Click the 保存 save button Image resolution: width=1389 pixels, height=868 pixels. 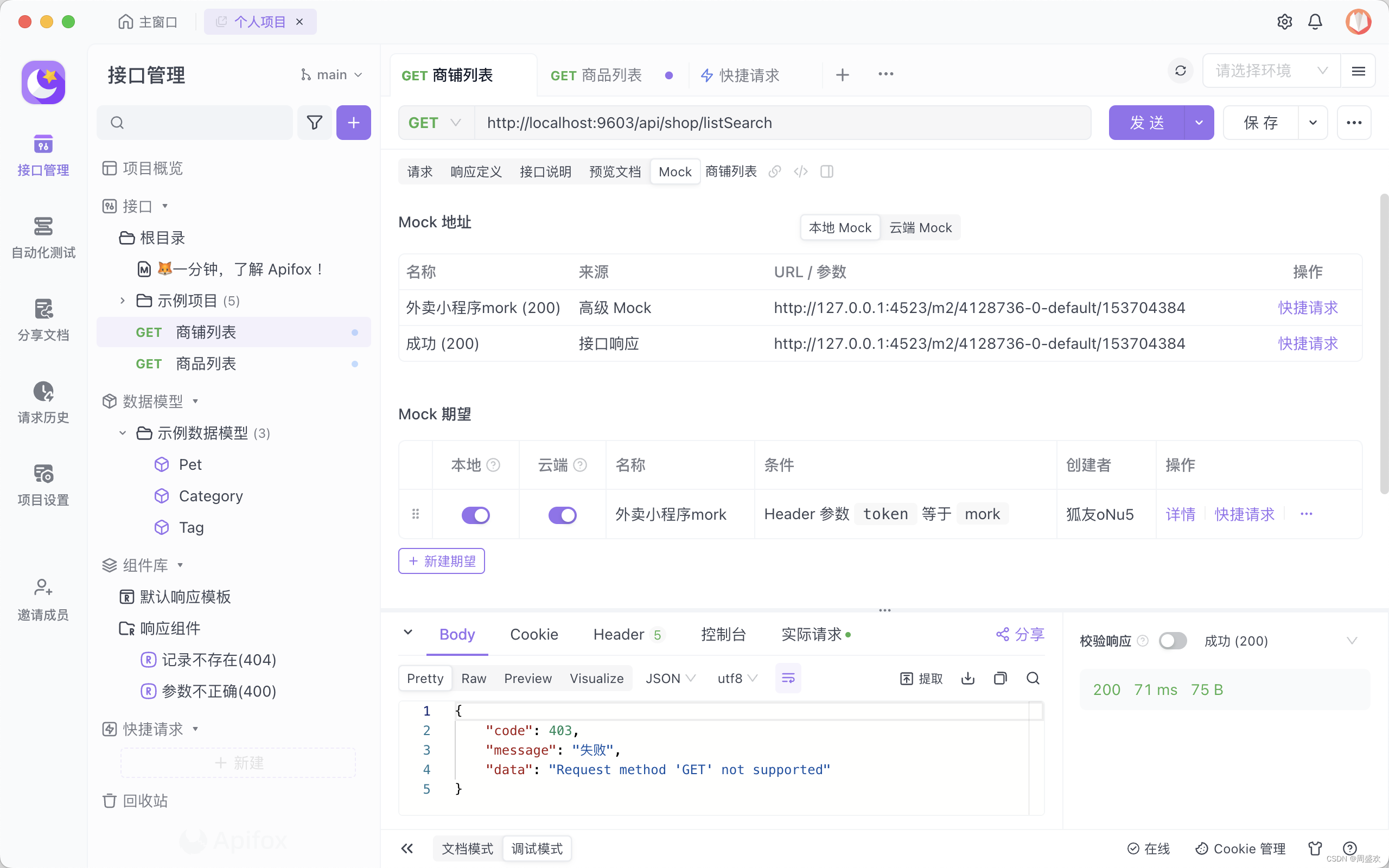(1260, 122)
